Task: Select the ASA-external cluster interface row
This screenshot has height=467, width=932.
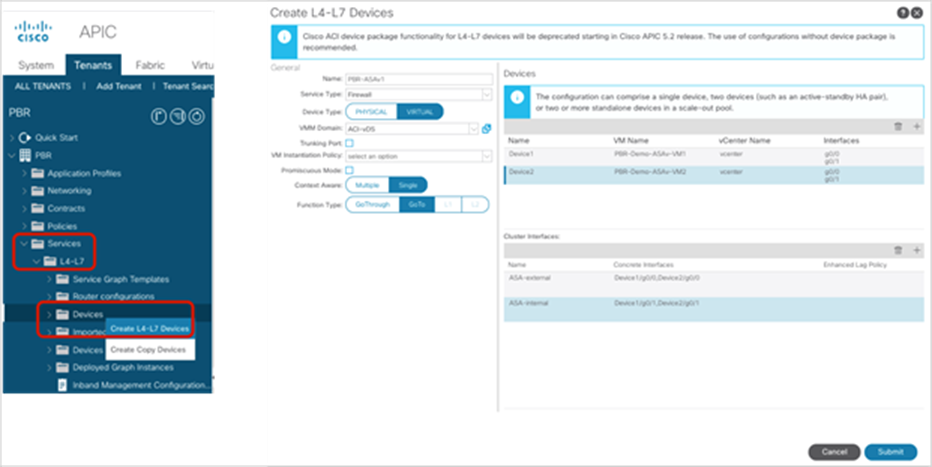Action: pyautogui.click(x=714, y=285)
